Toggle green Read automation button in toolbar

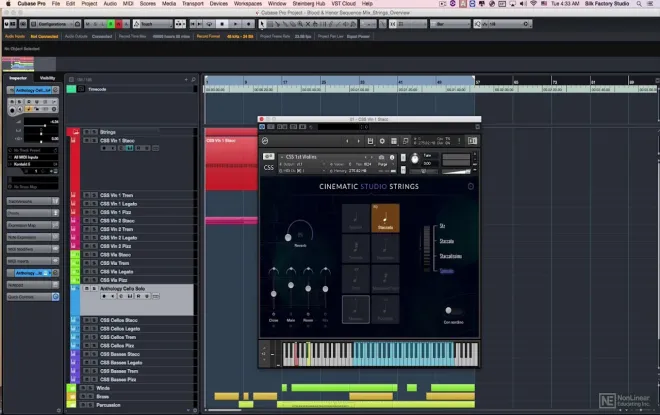[111, 24]
